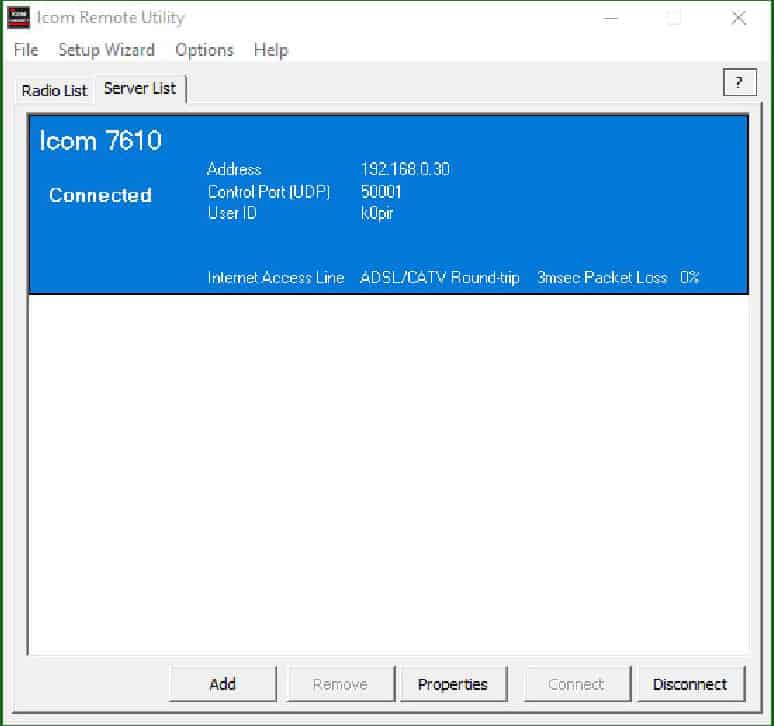Image resolution: width=774 pixels, height=726 pixels.
Task: Click the control port value 50001
Action: click(381, 191)
